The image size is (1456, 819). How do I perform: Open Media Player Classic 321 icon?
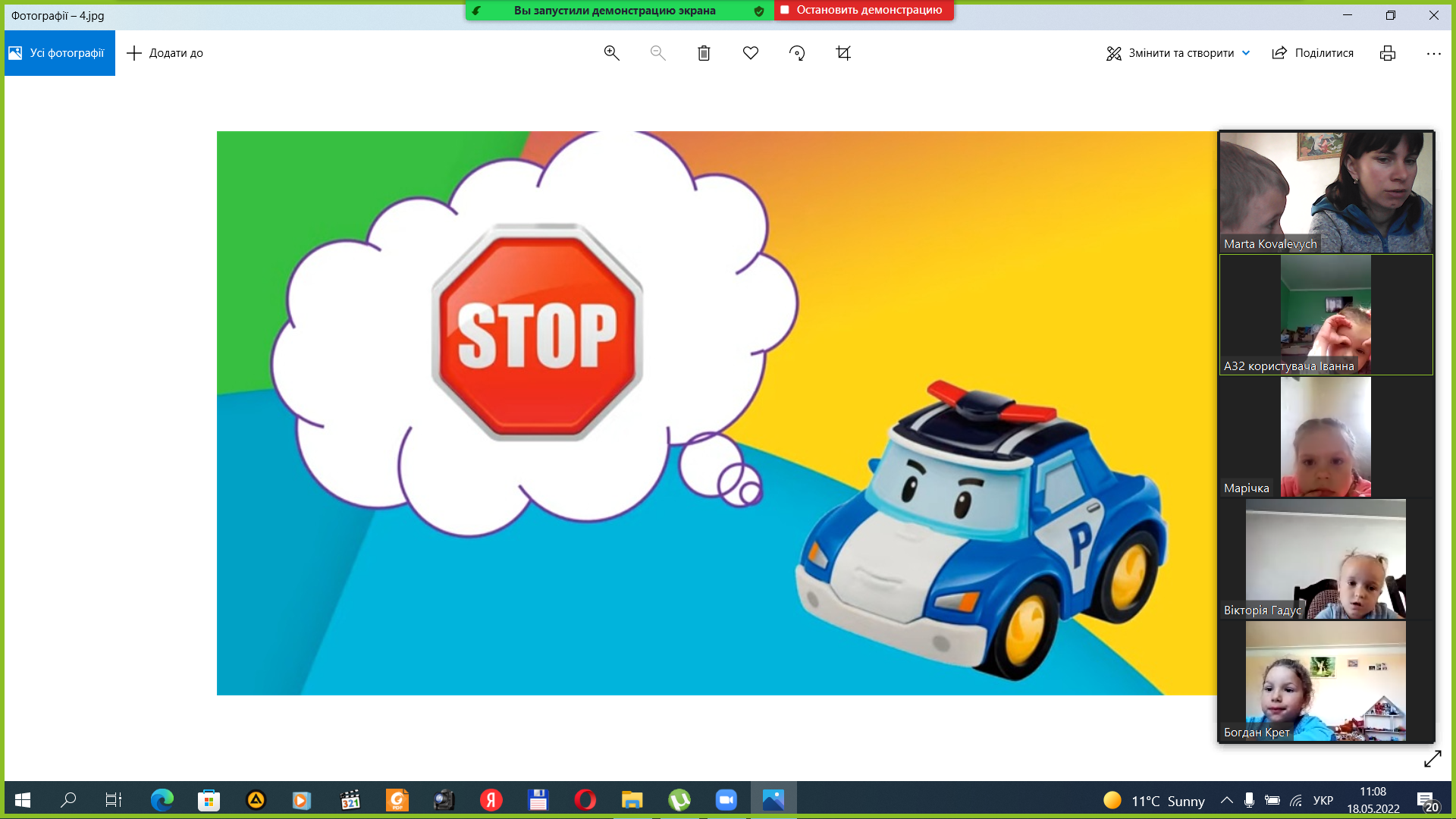[350, 800]
